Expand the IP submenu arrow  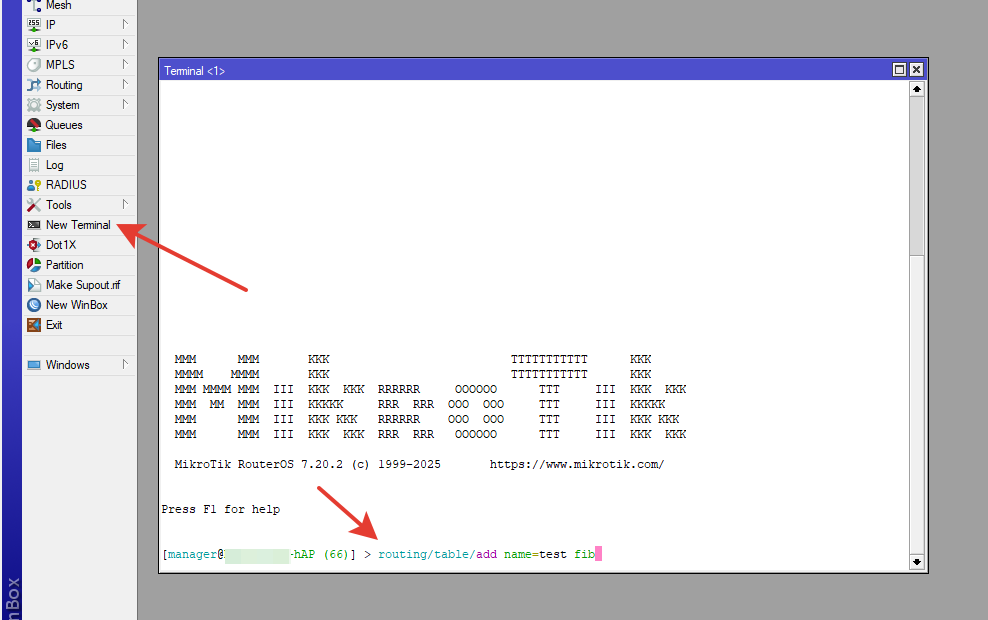point(125,25)
